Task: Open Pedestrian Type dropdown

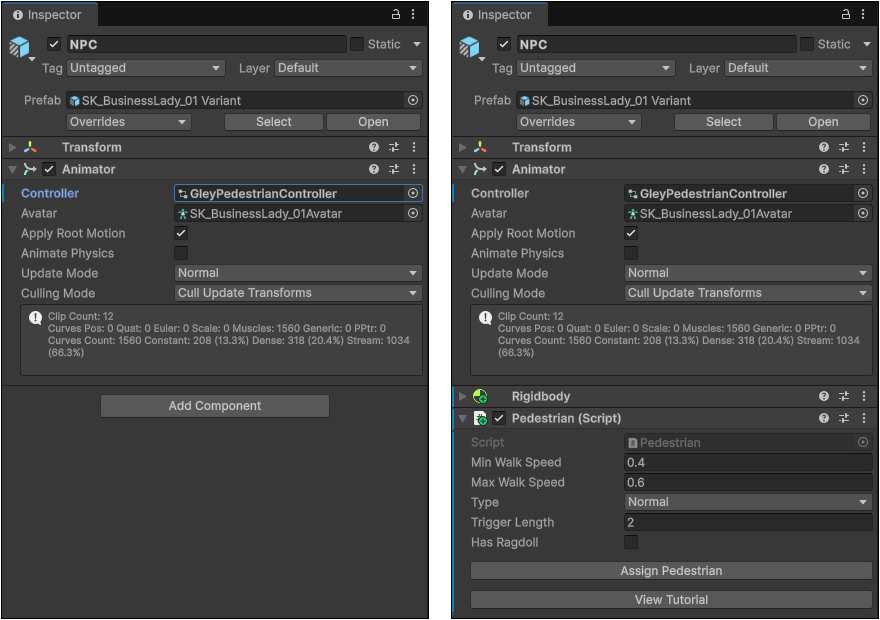Action: click(748, 502)
